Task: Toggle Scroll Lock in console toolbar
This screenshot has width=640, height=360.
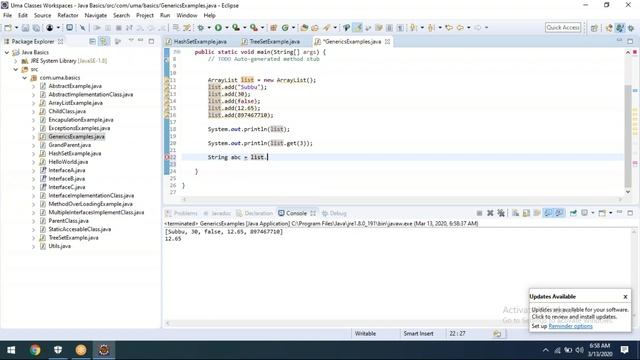Action: [x=527, y=213]
